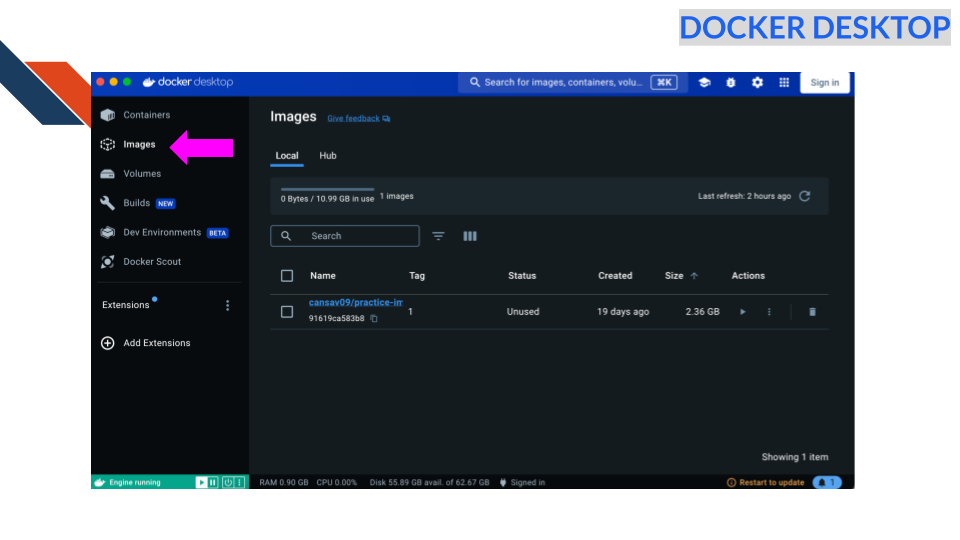
Task: Click the Sign in button
Action: click(825, 83)
